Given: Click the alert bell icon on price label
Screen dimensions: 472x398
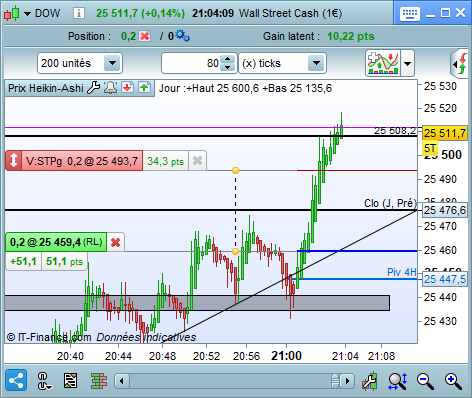Looking at the screenshot, I should [111, 88].
